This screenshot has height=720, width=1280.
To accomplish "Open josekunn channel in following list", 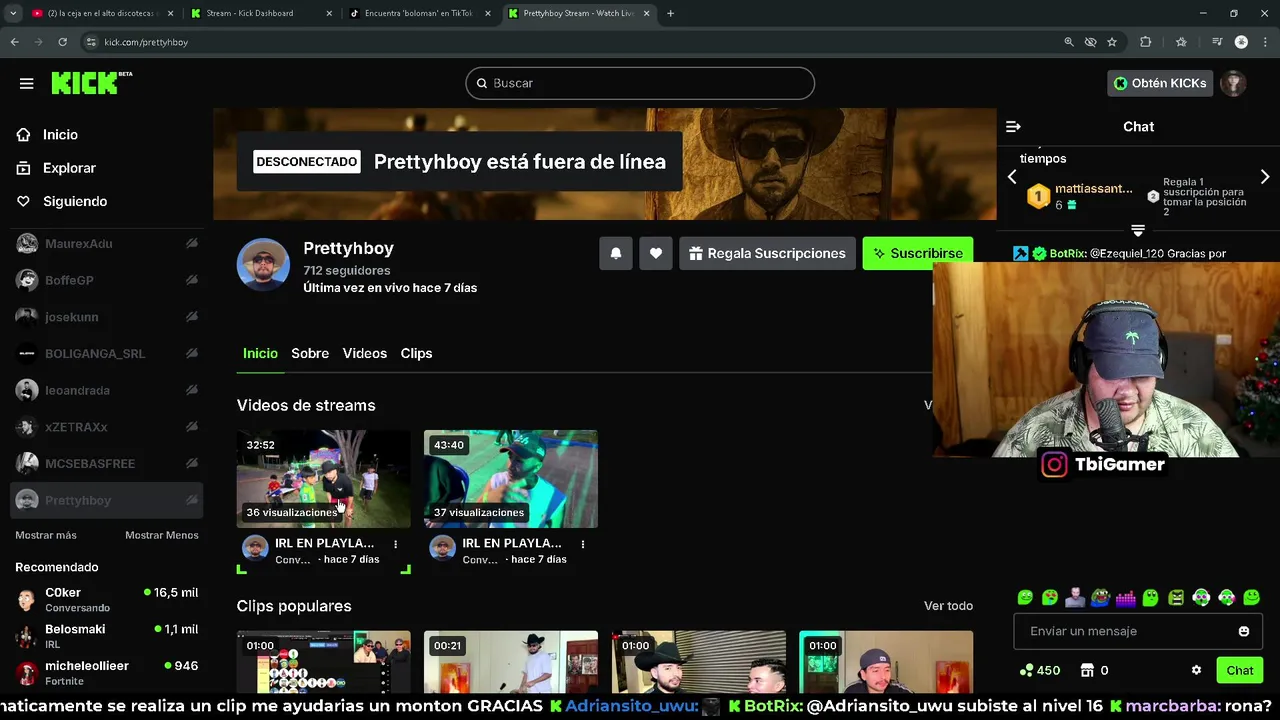I will point(107,317).
